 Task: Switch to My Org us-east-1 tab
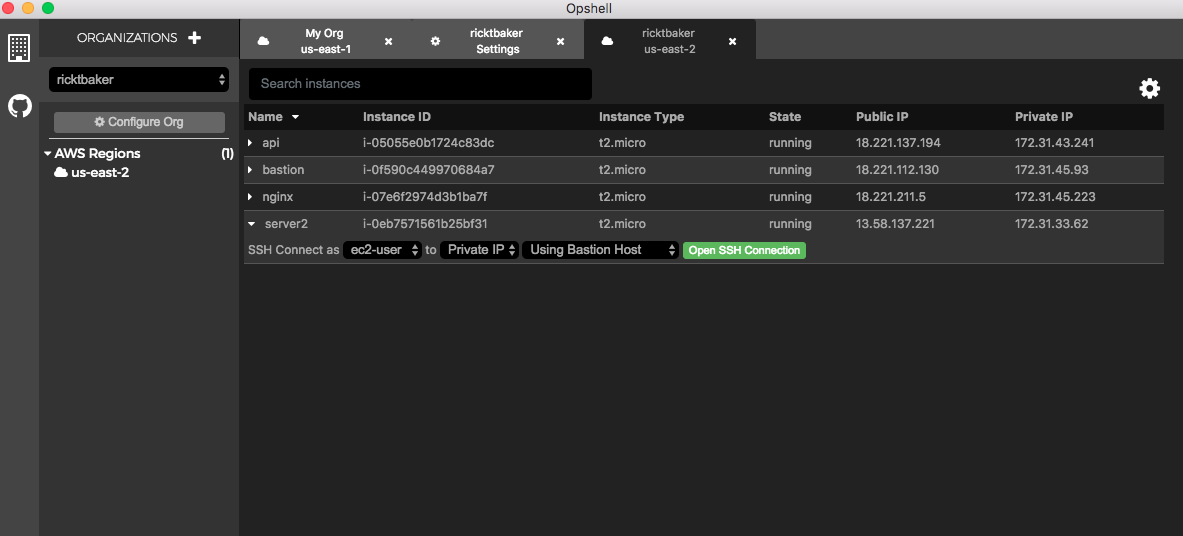[x=324, y=41]
